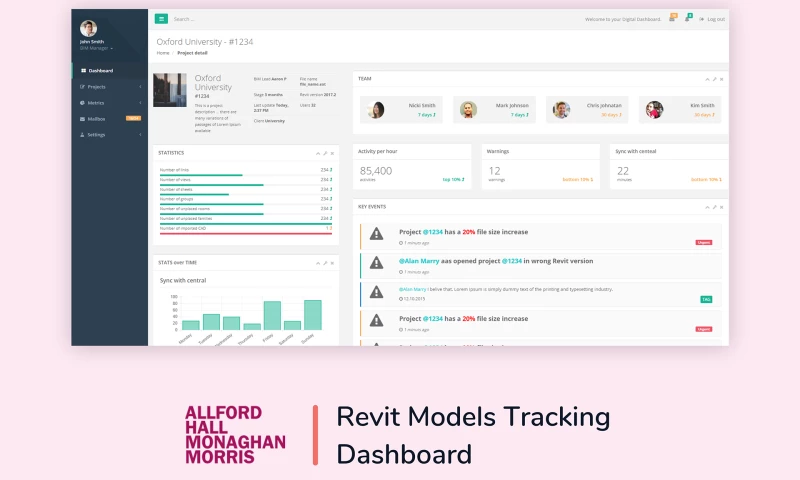Collapse the STATISTICS panel

[318, 154]
